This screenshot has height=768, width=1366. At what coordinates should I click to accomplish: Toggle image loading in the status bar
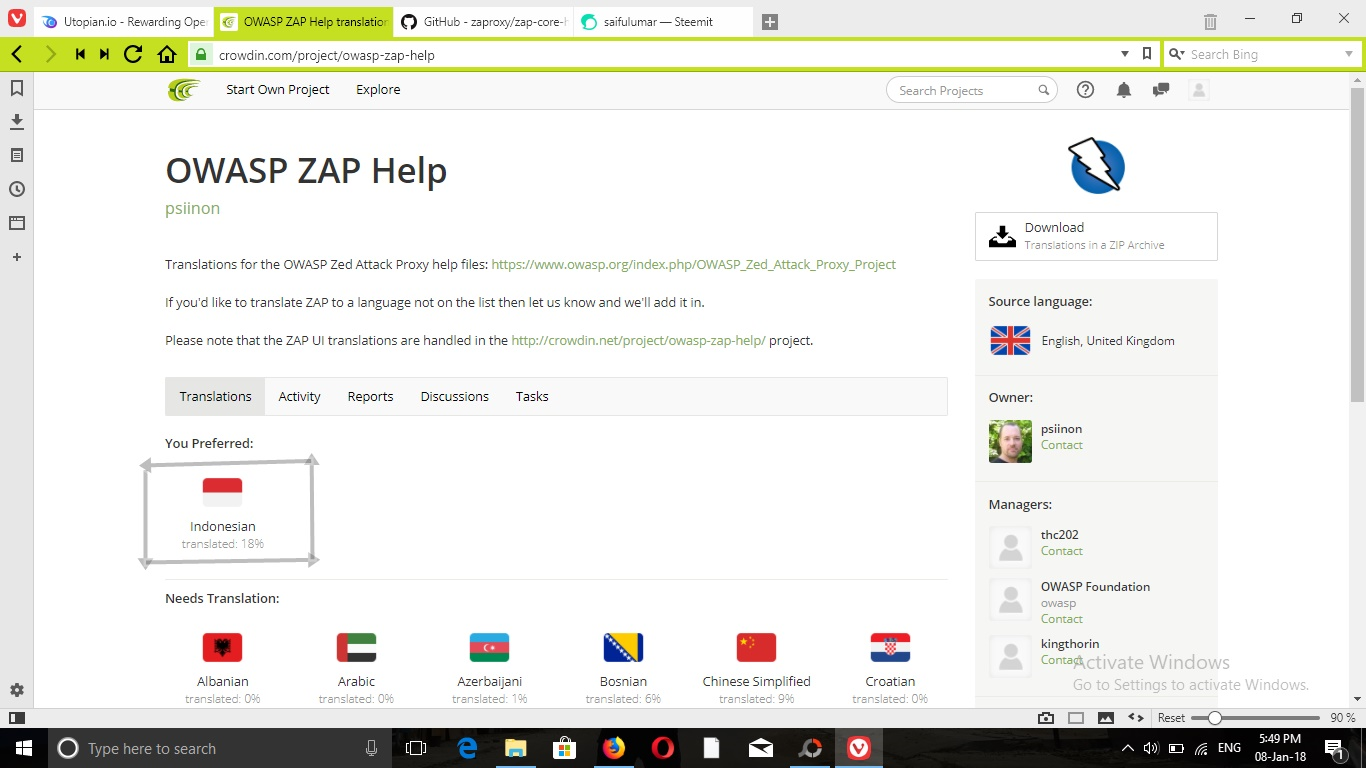(x=1106, y=718)
